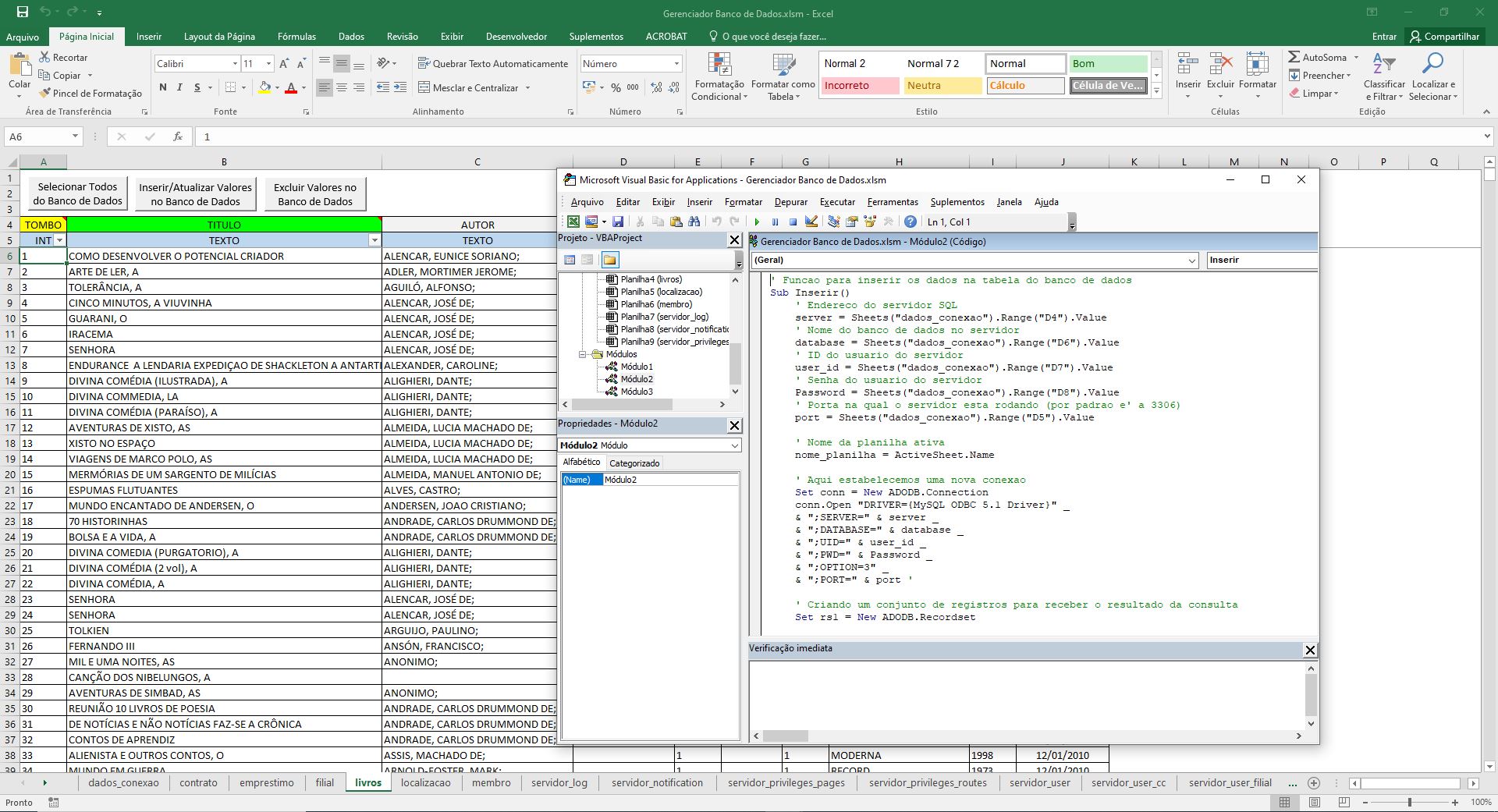Open Project Explorer icon in VBA toolbar
Image resolution: width=1498 pixels, height=812 pixels.
(x=834, y=222)
